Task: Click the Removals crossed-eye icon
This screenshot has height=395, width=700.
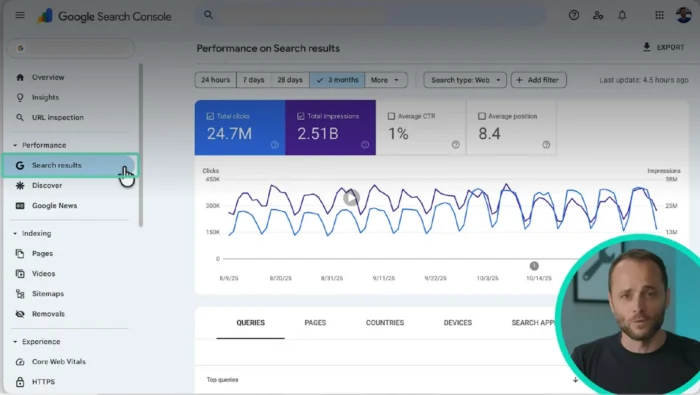Action: [20, 314]
